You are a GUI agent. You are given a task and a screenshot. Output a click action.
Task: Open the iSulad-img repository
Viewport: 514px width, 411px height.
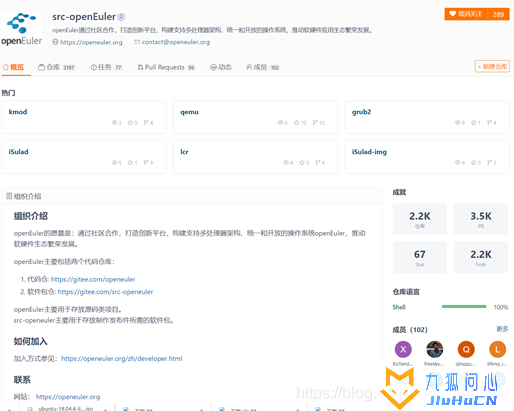click(369, 152)
